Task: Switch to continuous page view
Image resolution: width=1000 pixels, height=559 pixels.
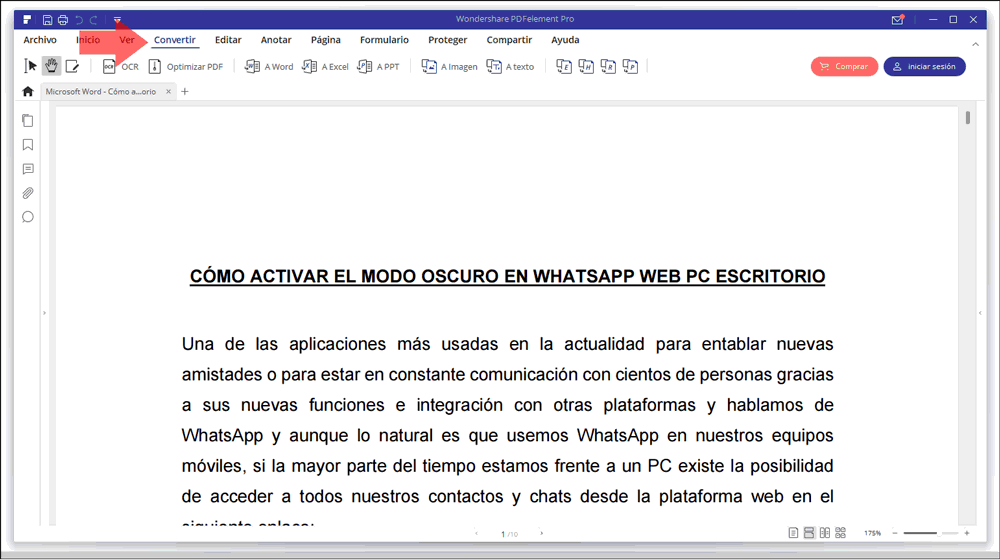Action: click(809, 533)
